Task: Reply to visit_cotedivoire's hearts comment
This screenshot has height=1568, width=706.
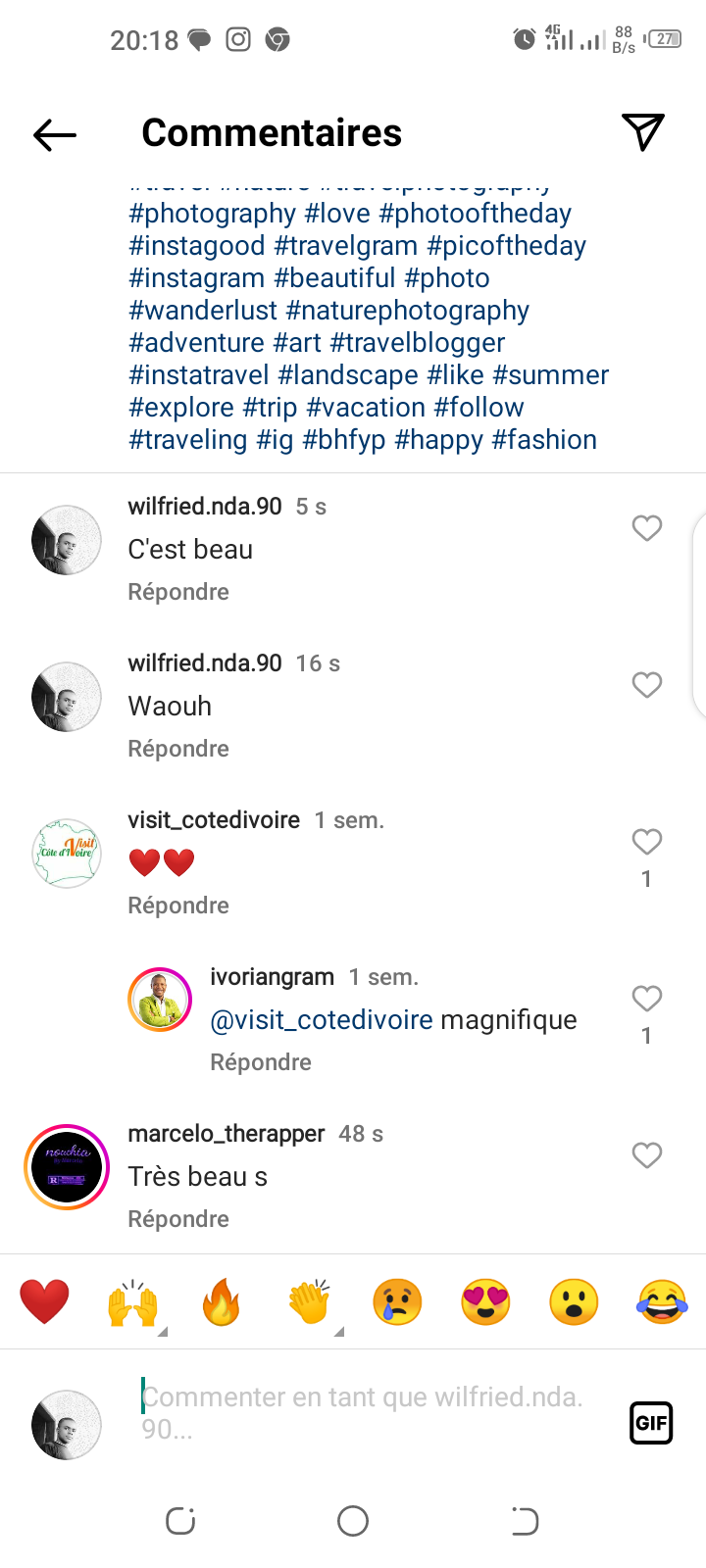Action: (178, 906)
